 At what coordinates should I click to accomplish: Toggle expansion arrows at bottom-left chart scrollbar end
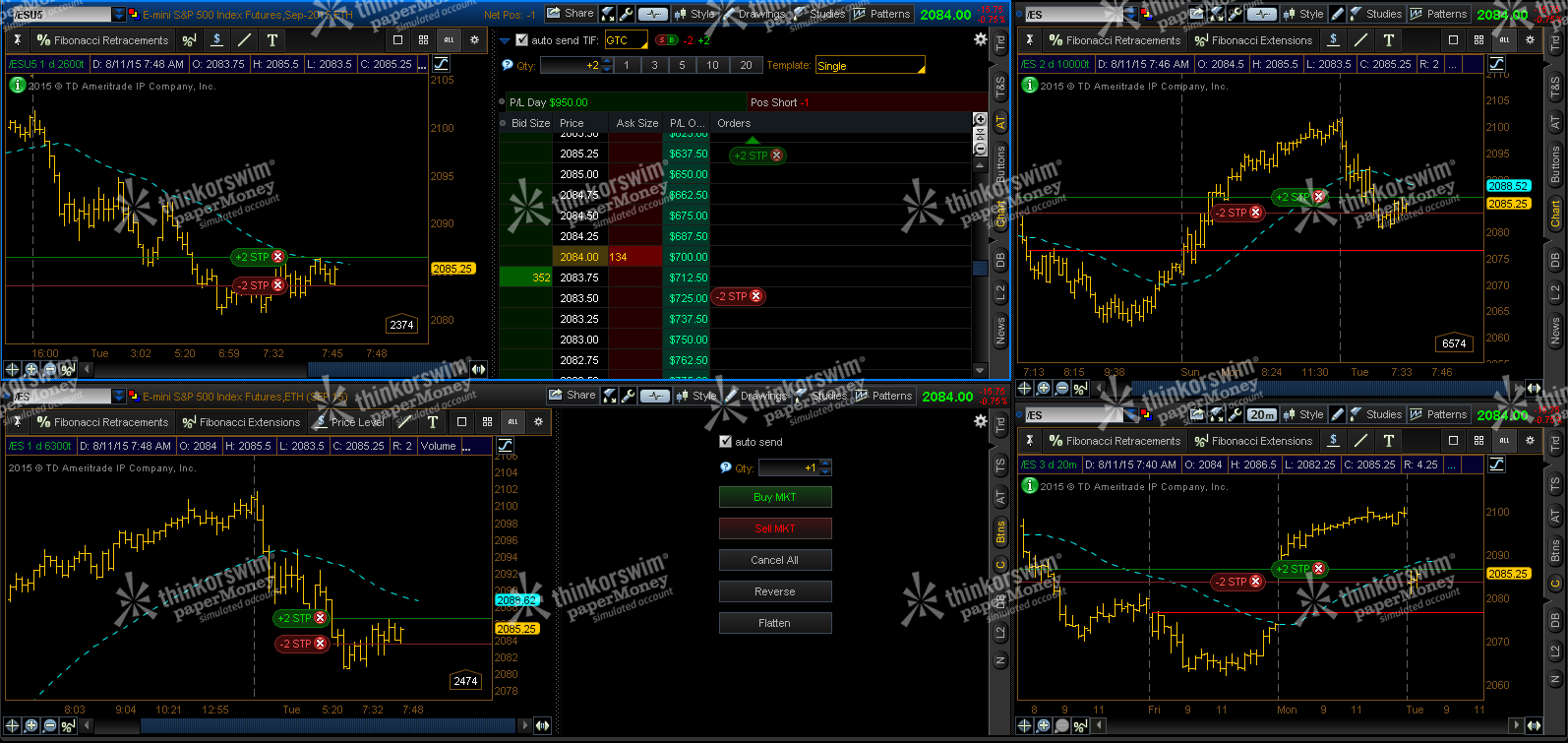(x=542, y=725)
